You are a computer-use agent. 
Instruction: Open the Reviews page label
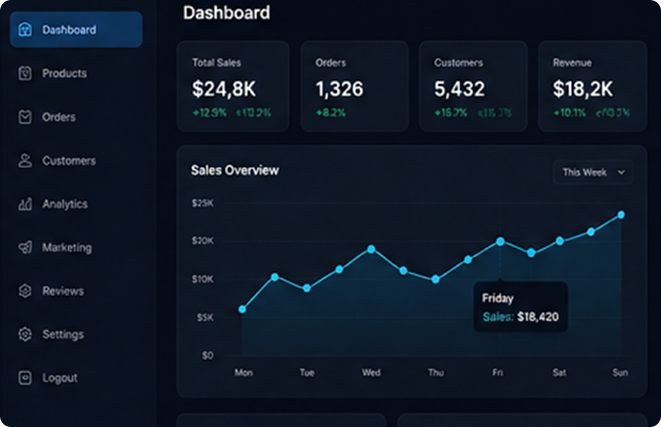pos(63,291)
